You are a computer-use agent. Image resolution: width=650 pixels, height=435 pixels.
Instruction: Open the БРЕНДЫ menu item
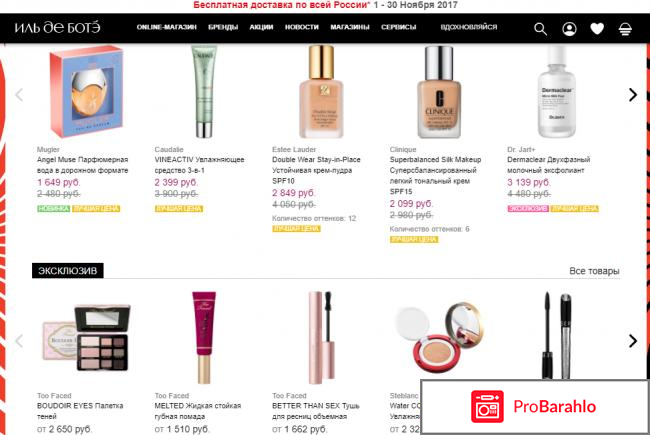[223, 27]
